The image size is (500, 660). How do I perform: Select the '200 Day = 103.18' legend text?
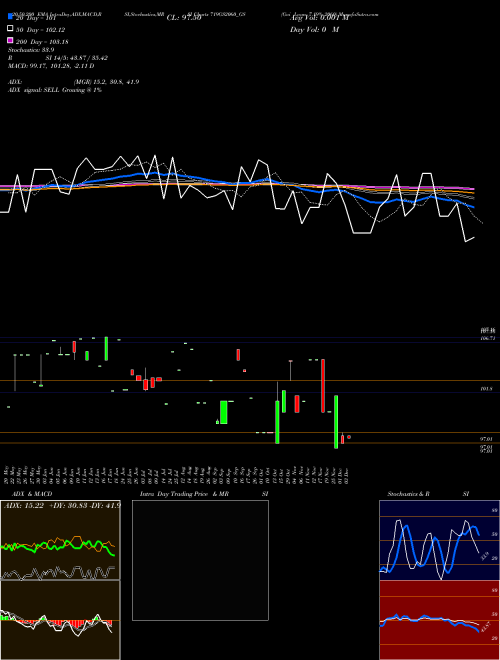tap(42, 42)
